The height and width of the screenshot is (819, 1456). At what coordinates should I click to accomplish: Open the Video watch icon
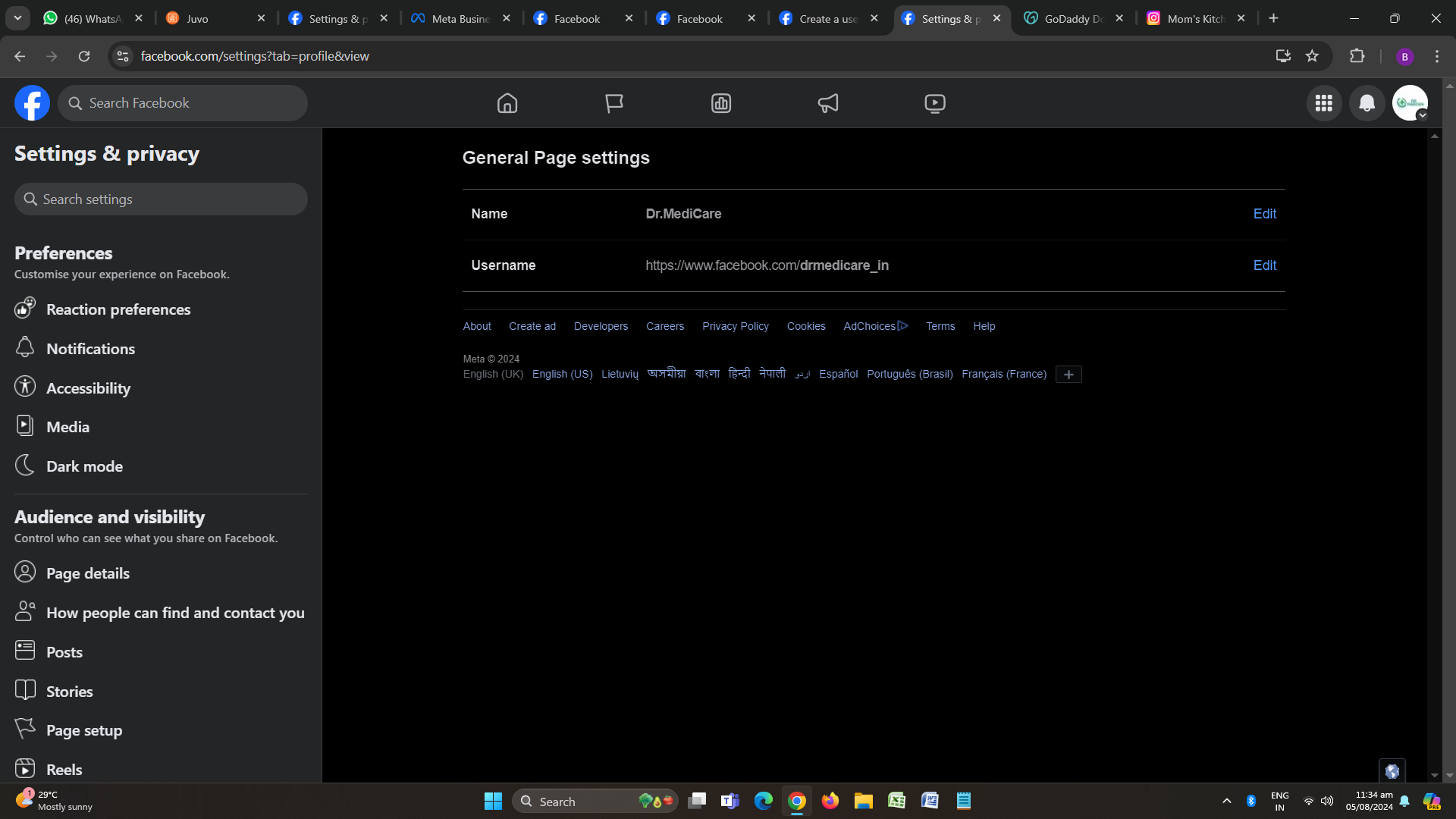(x=934, y=103)
